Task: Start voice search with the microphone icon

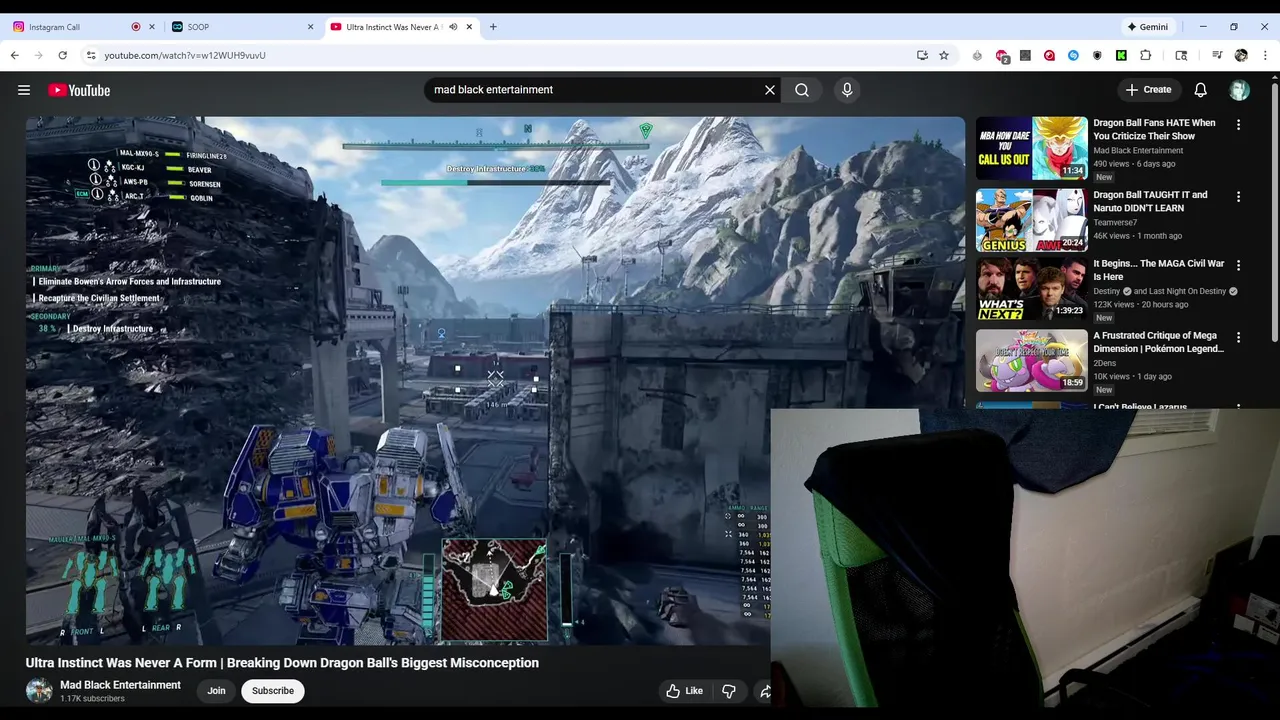Action: (847, 90)
